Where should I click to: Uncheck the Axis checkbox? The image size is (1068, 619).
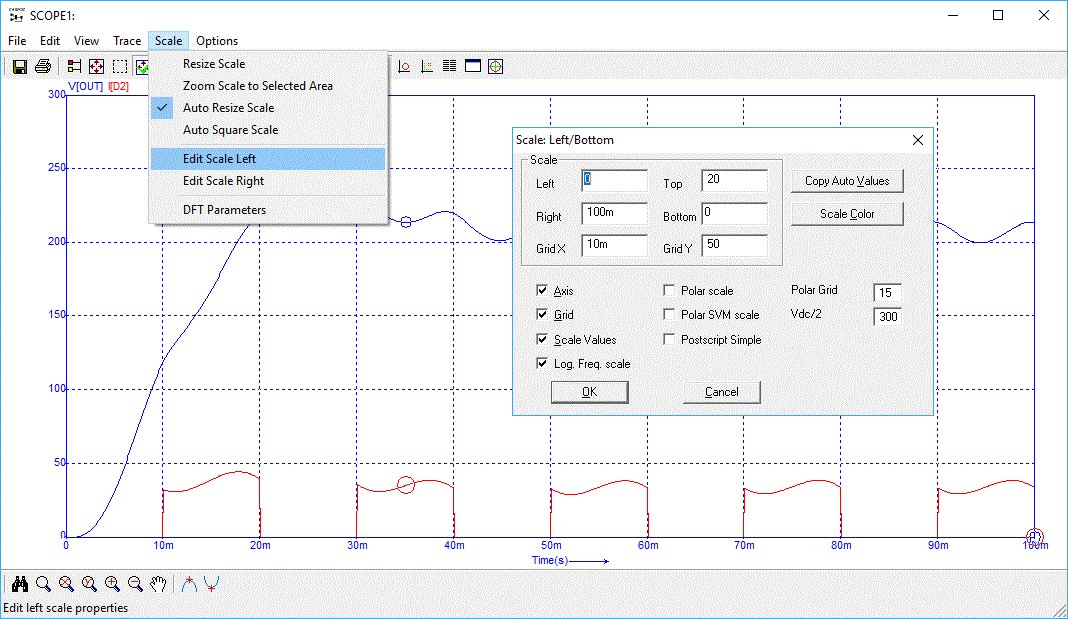541,290
